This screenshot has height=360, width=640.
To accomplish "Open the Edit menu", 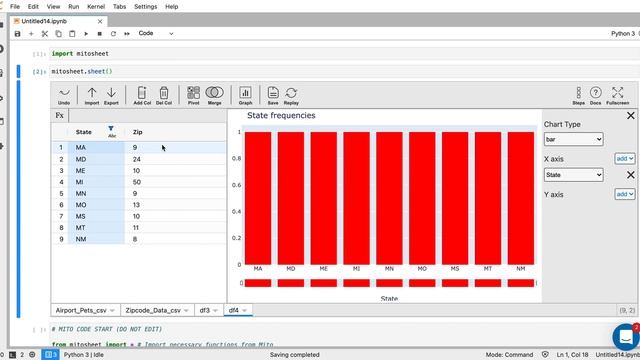I will [33, 7].
